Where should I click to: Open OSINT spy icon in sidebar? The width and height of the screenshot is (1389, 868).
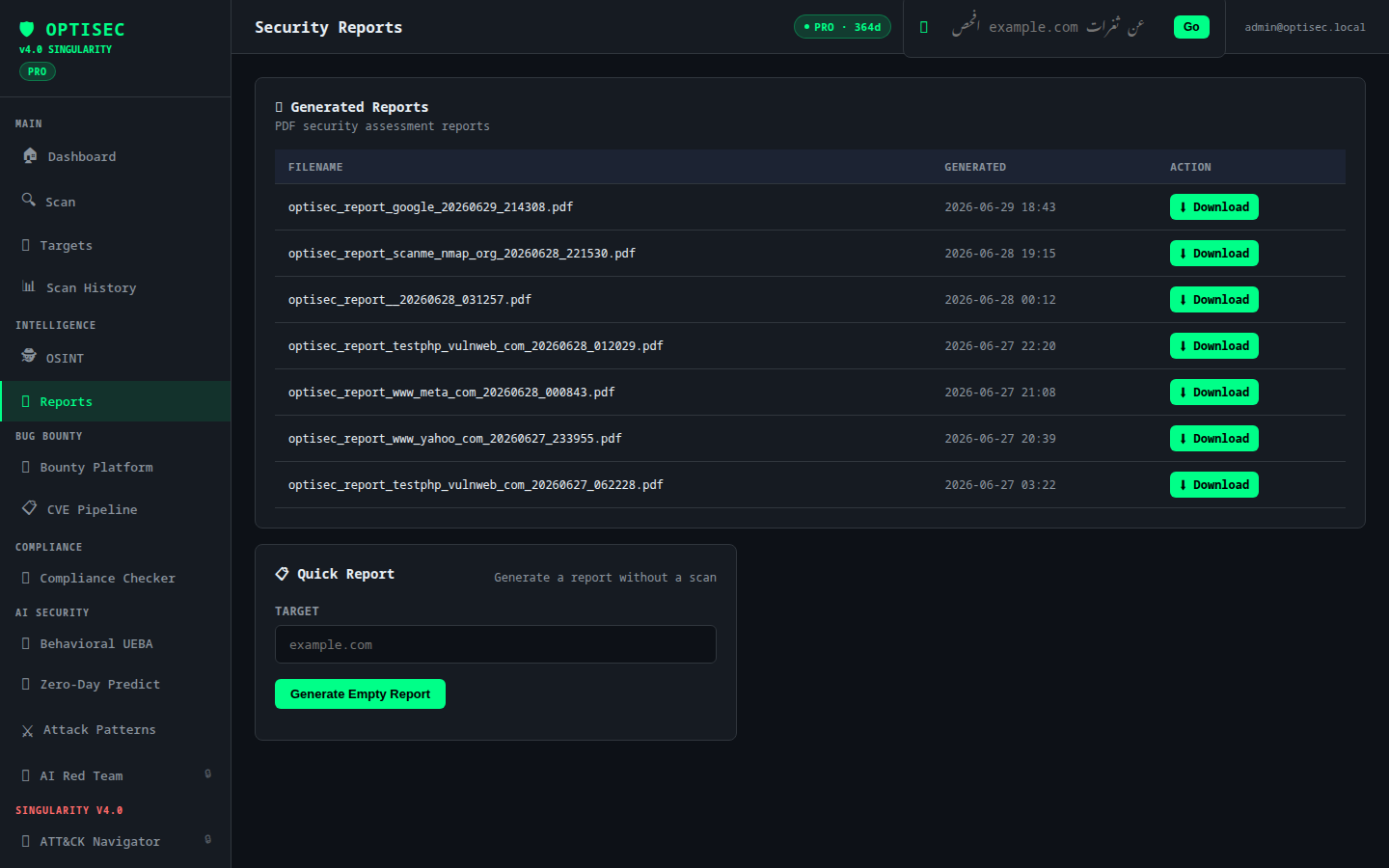pos(29,356)
